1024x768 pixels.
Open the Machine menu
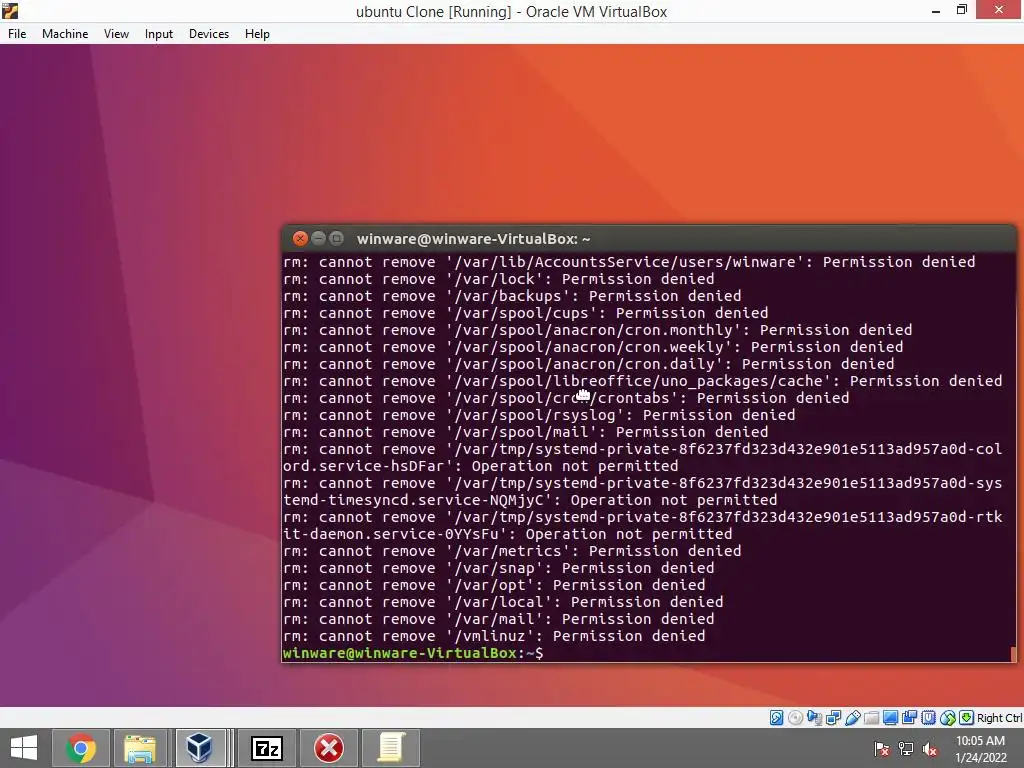click(65, 34)
